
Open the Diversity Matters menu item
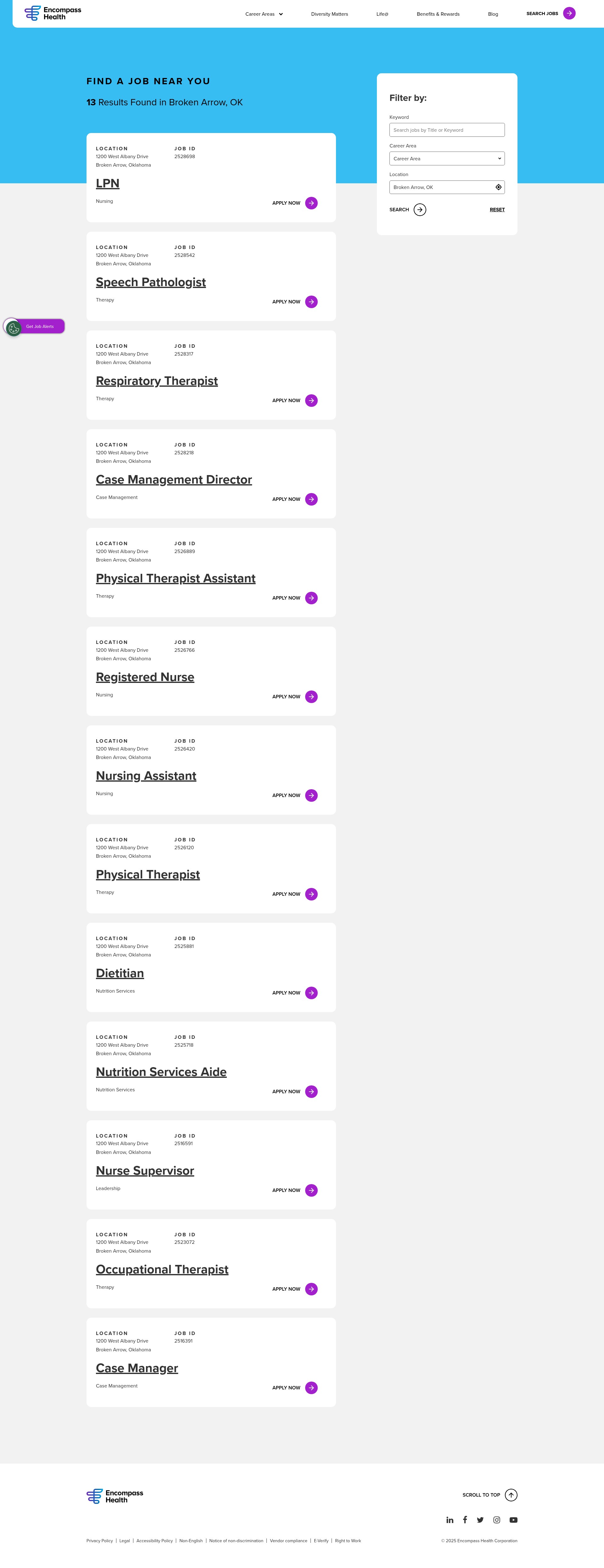coord(329,14)
